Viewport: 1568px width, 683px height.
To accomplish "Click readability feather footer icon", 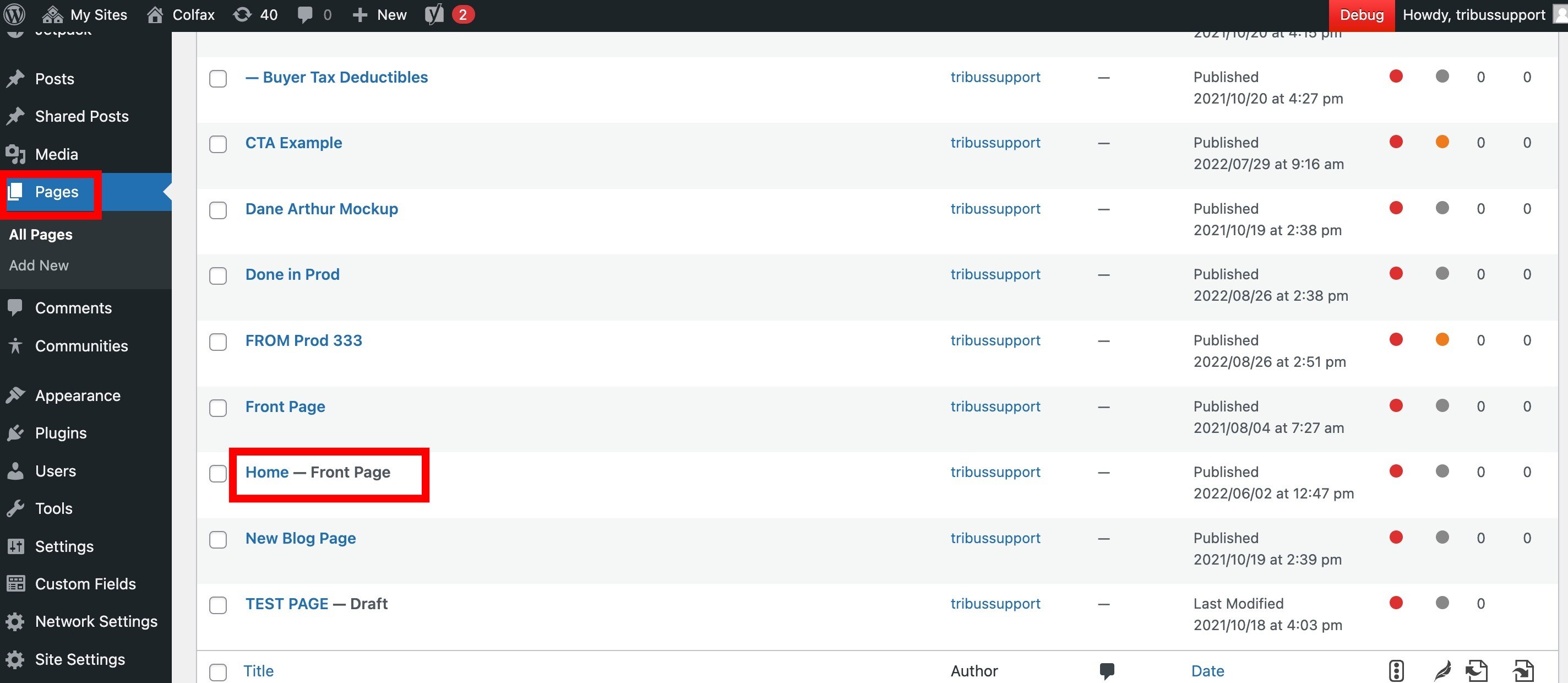I will [1442, 671].
